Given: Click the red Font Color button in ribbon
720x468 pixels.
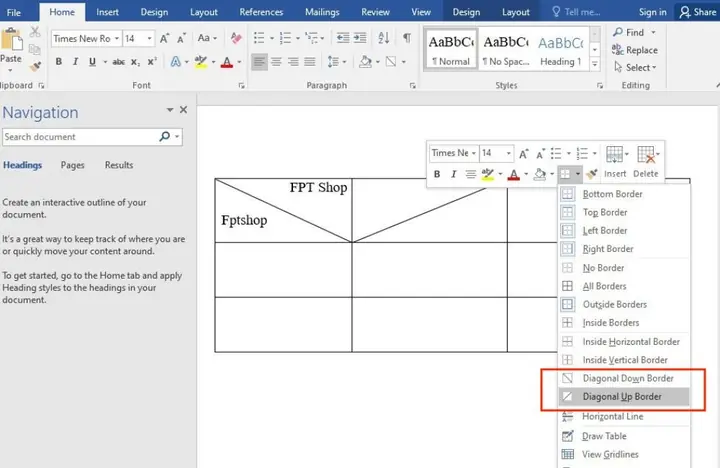Looking at the screenshot, I should click(227, 62).
